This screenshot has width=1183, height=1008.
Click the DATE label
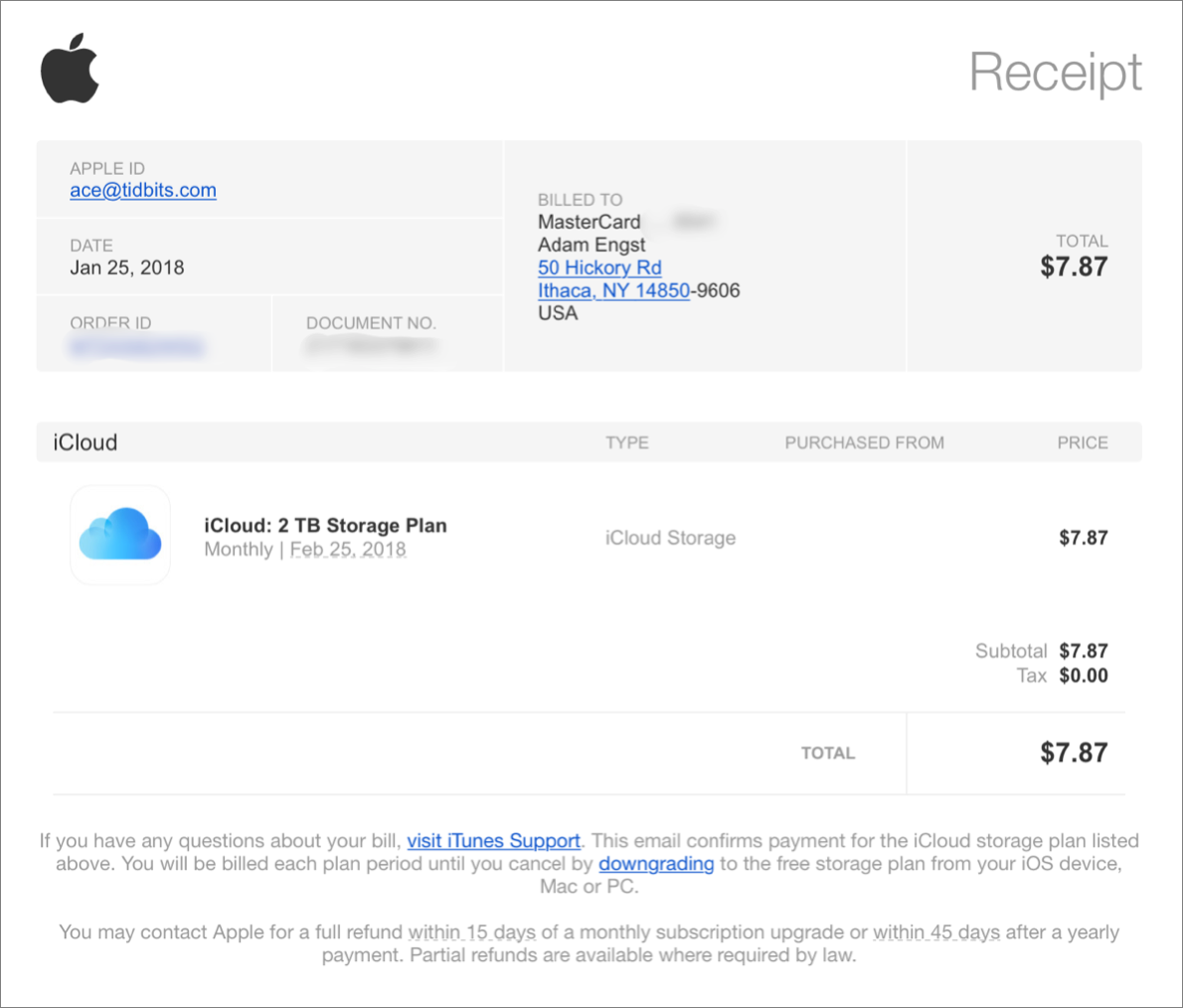tap(91, 246)
